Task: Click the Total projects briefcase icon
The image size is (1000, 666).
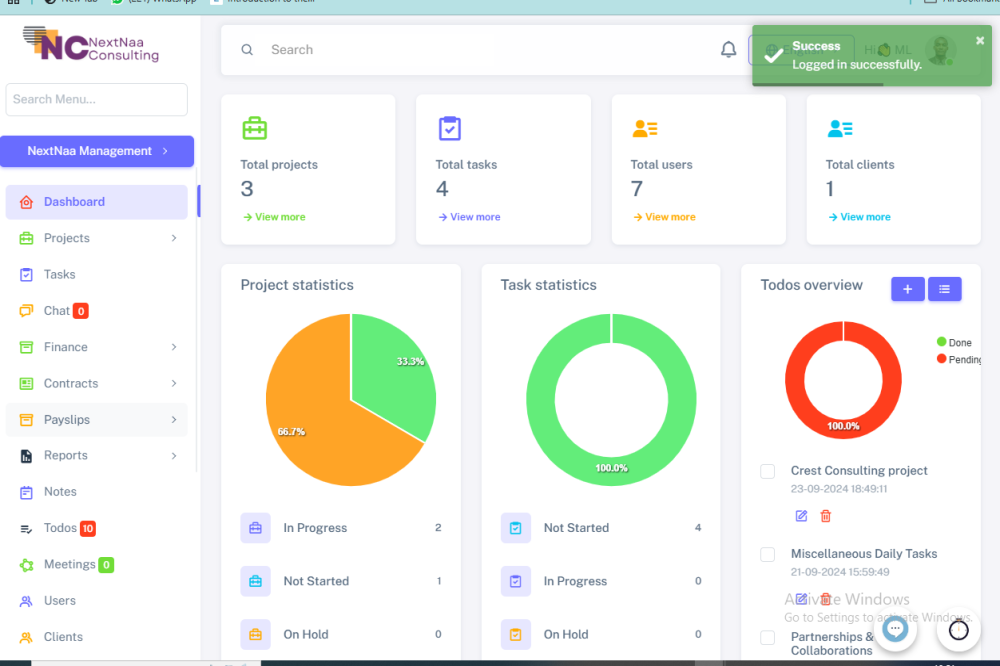Action: pos(254,128)
